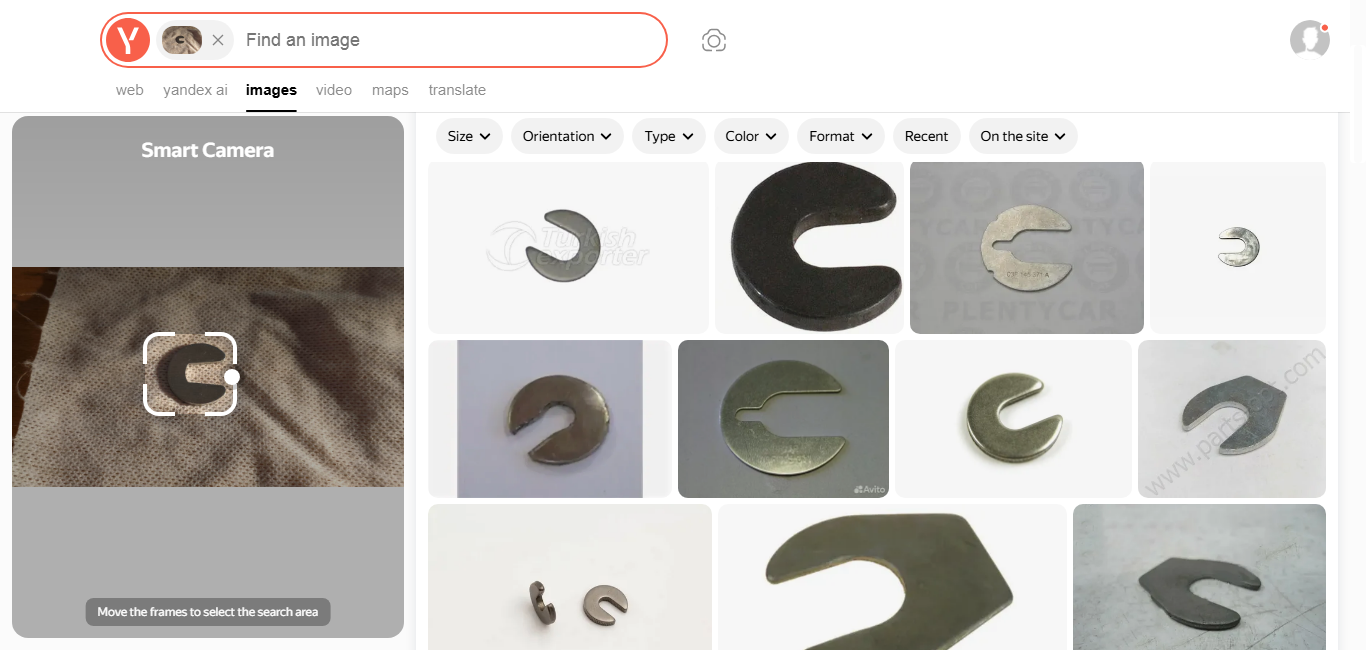Switch to the yandex ai tab

(x=196, y=90)
